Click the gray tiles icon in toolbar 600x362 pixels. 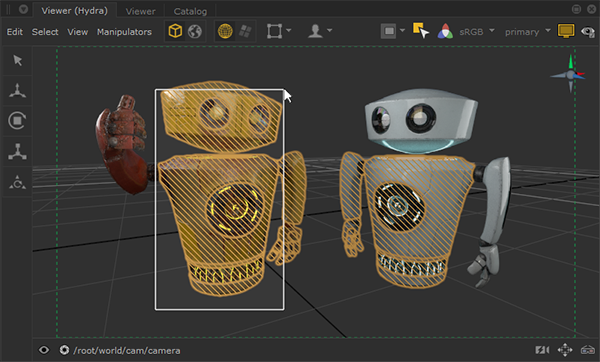(245, 31)
